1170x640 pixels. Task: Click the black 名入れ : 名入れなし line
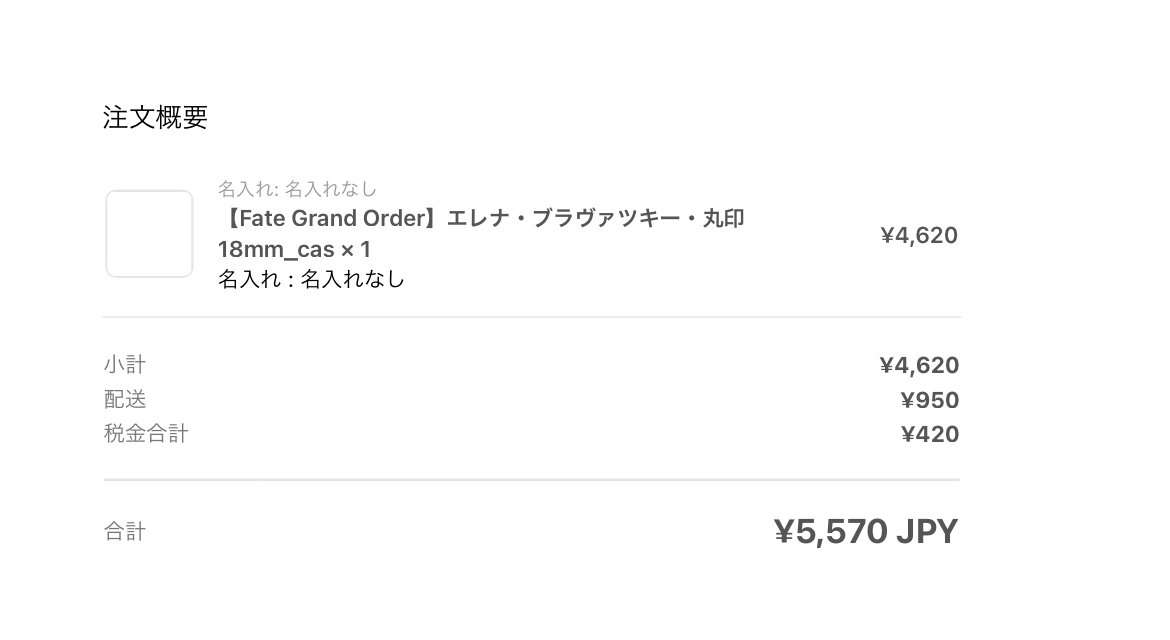click(311, 279)
